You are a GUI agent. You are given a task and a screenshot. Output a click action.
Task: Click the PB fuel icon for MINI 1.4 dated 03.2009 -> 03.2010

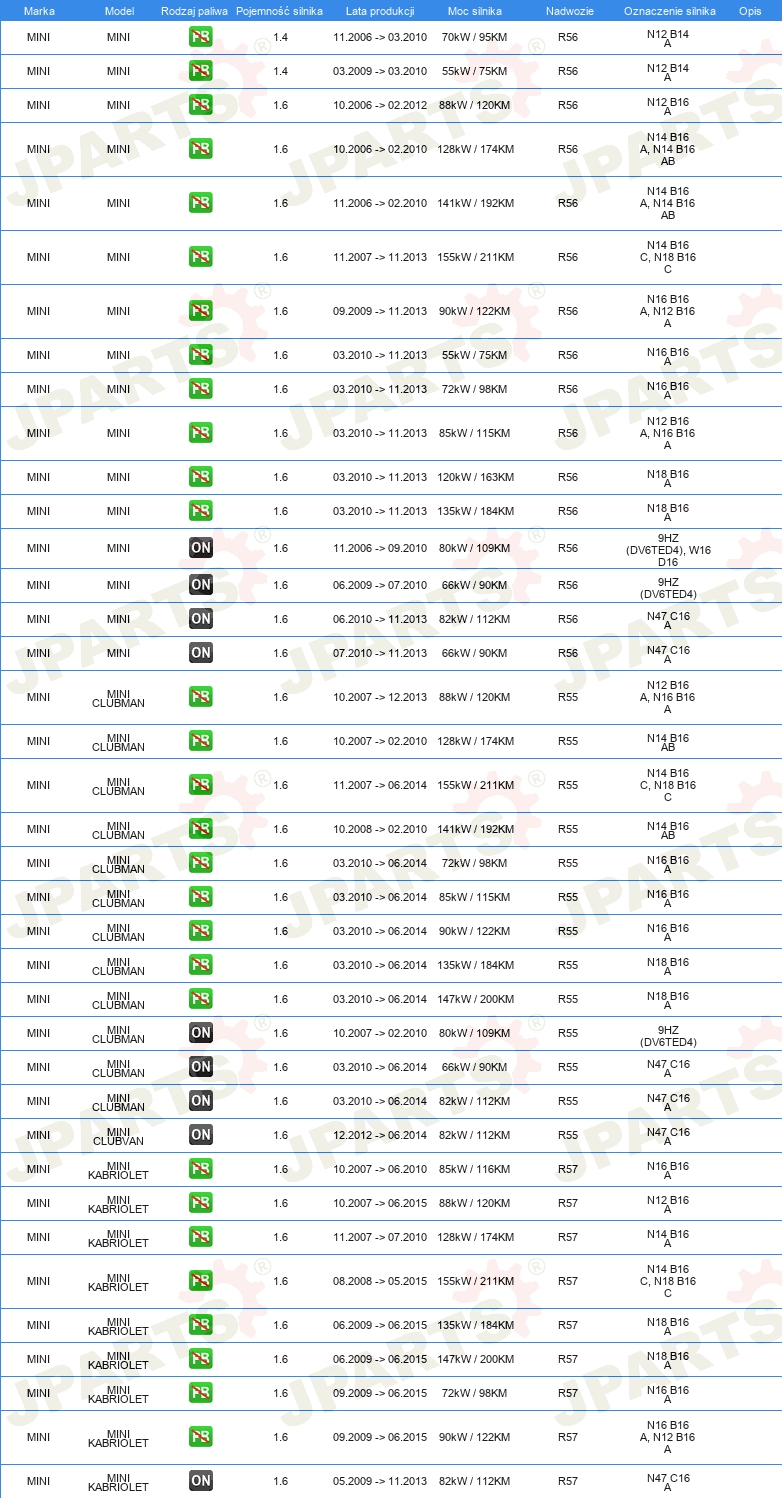(x=200, y=71)
